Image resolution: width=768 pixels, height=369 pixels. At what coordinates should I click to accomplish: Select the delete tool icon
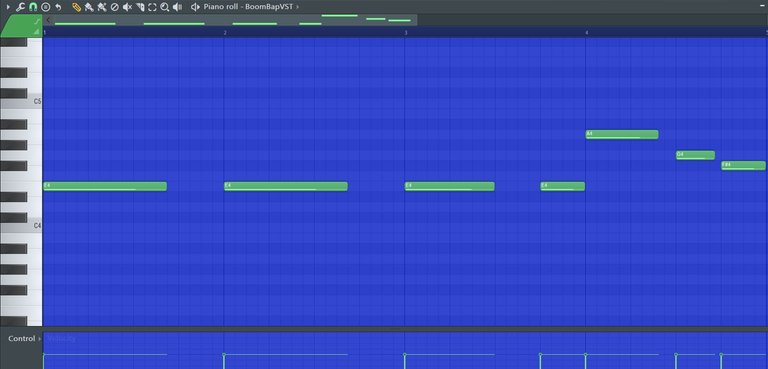pyautogui.click(x=115, y=7)
